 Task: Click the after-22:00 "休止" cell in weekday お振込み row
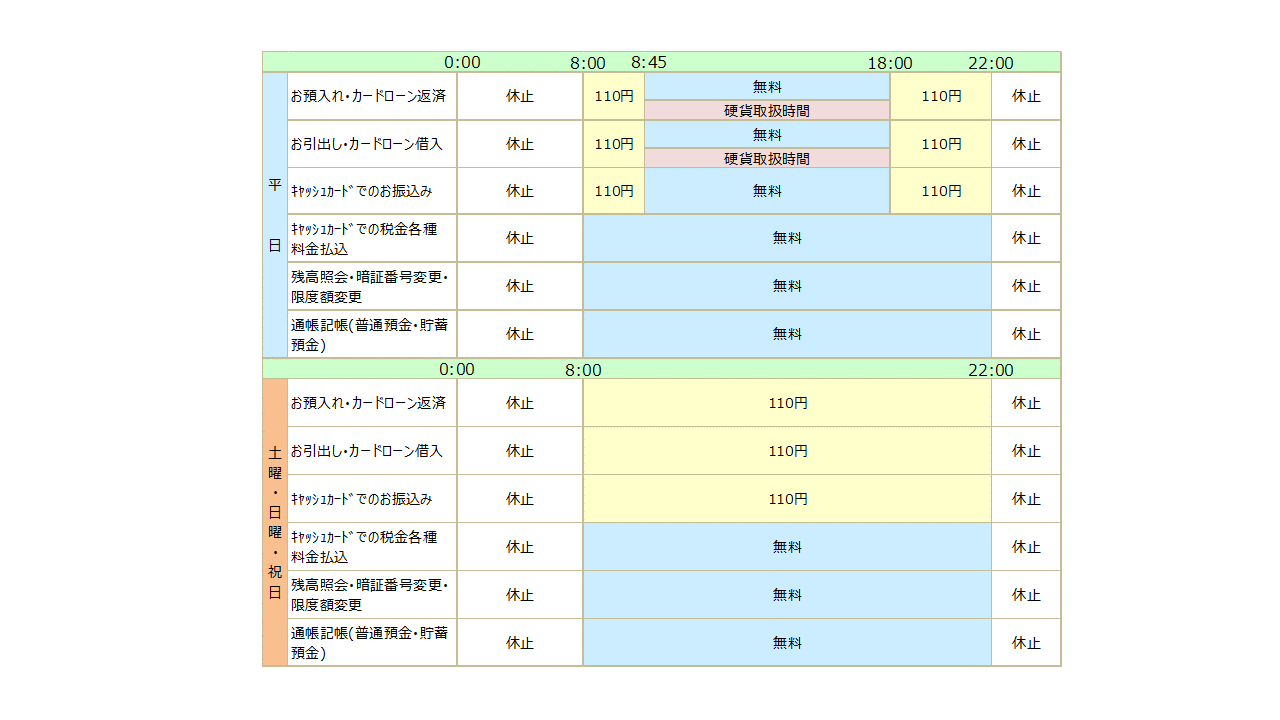coord(1026,191)
